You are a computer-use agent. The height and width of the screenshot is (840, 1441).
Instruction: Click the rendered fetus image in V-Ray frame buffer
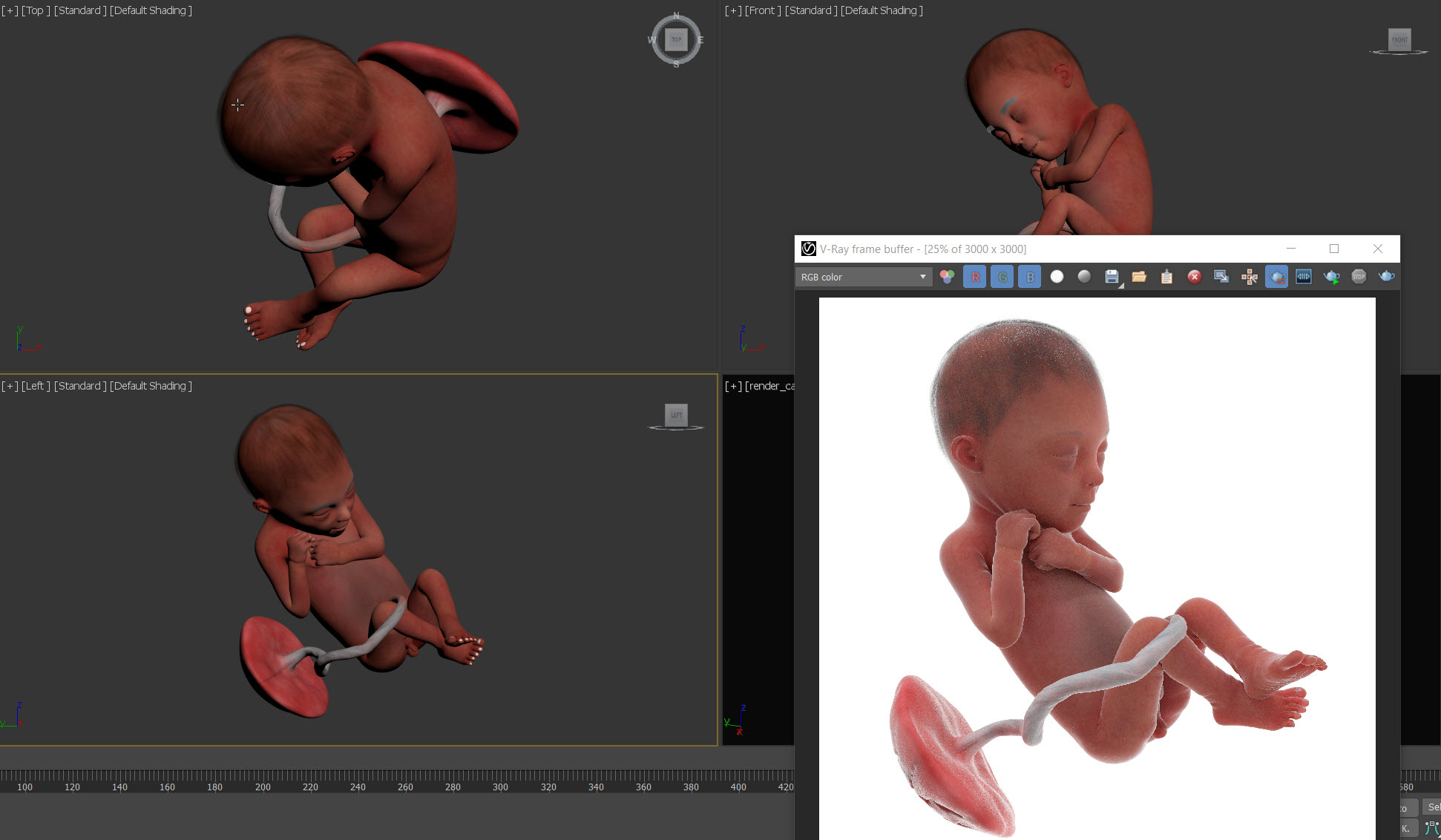tap(1097, 568)
